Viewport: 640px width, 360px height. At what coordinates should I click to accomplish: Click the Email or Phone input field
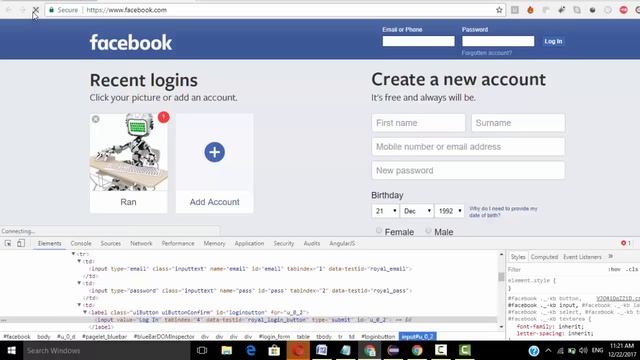pos(418,41)
